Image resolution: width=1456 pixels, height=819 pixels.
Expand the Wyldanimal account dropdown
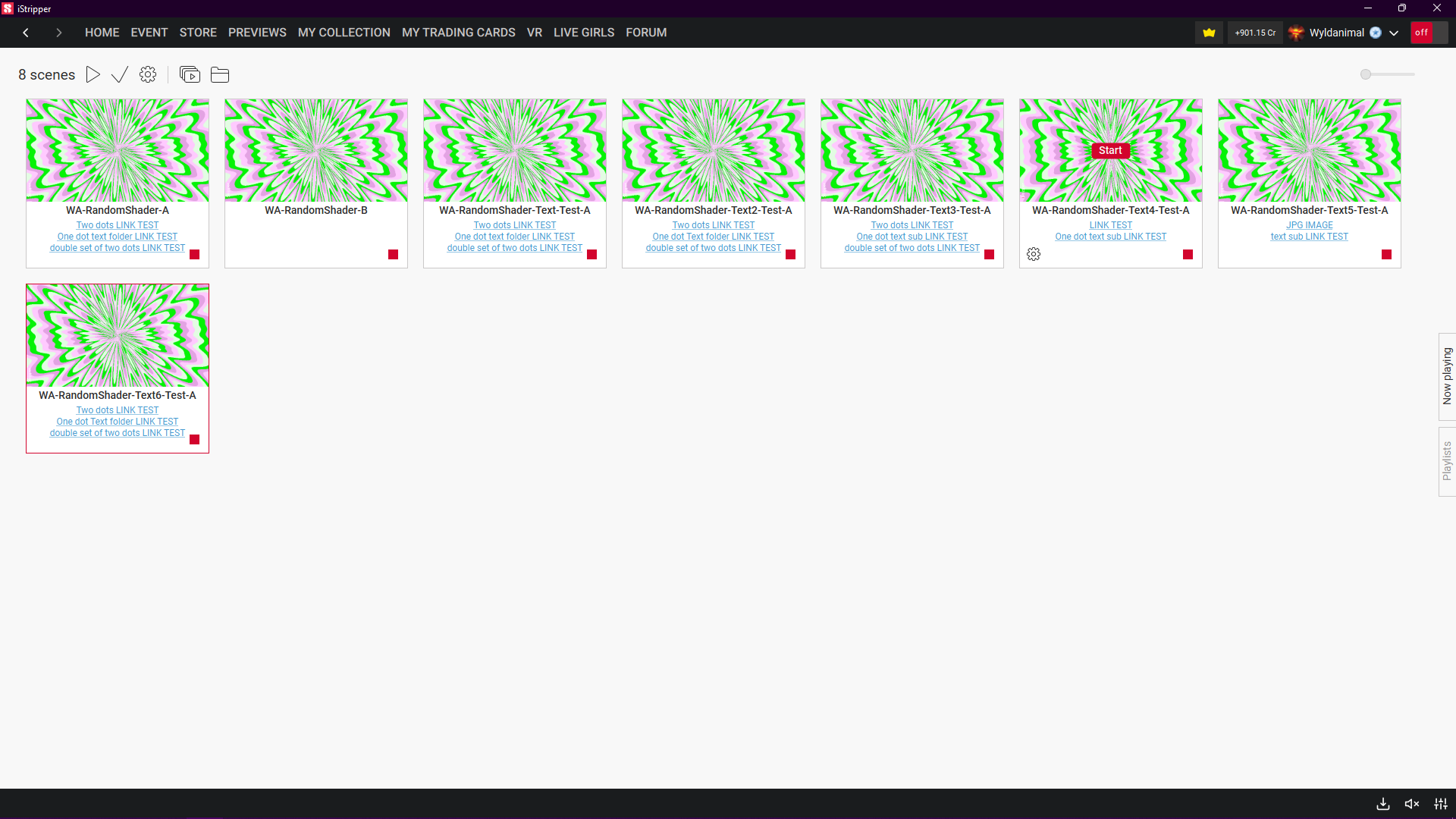point(1394,33)
